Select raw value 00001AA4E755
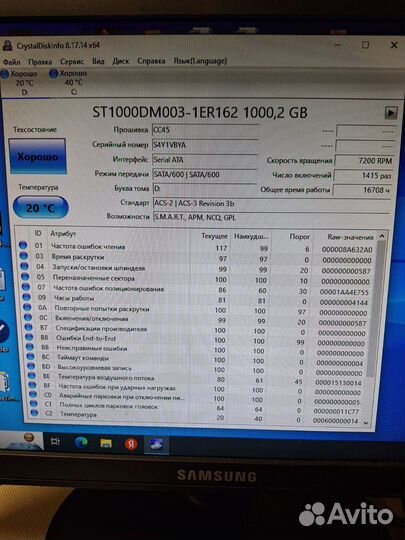Image resolution: width=405 pixels, height=540 pixels. (x=344, y=292)
